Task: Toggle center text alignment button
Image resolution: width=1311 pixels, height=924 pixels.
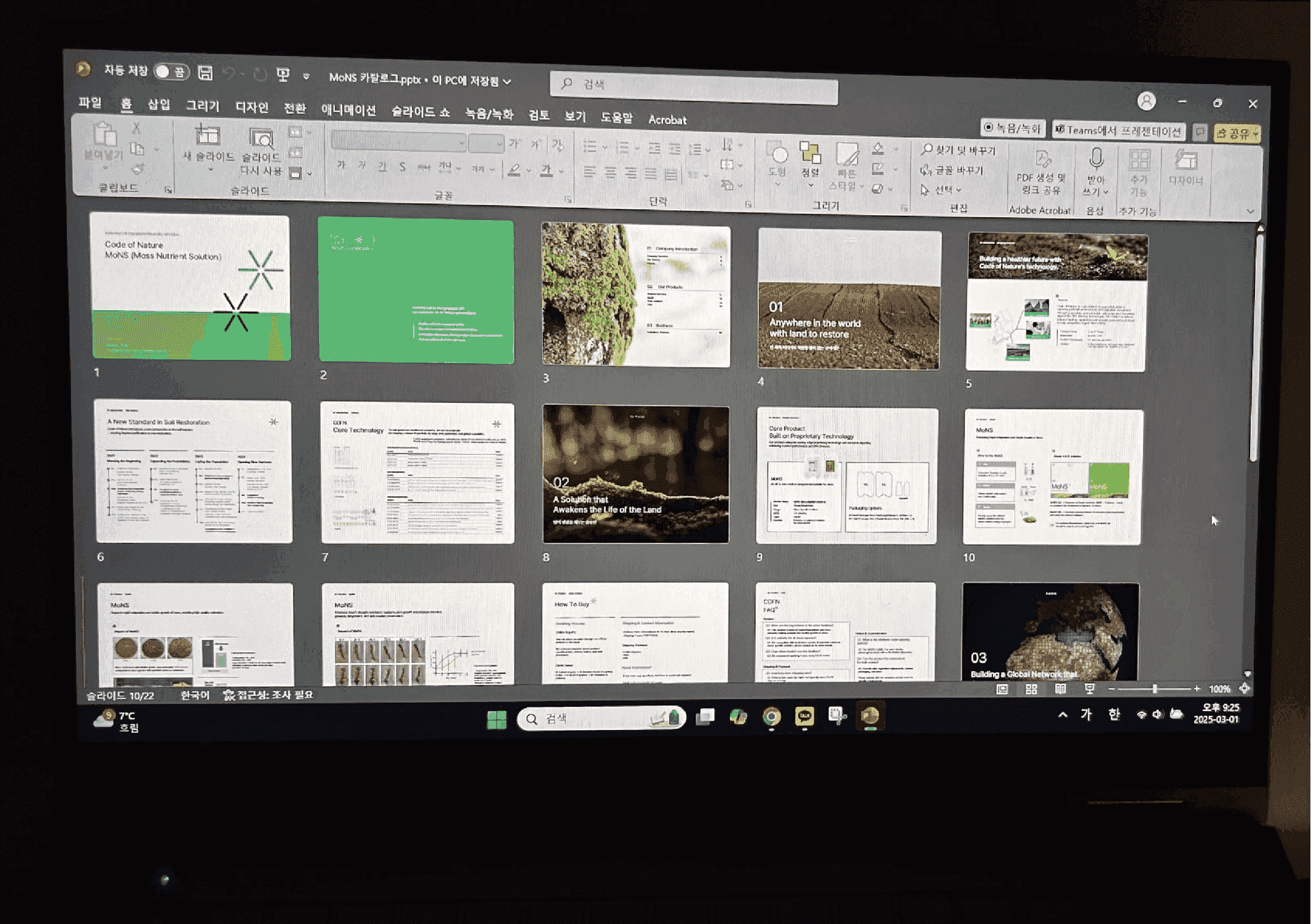Action: coord(610,173)
